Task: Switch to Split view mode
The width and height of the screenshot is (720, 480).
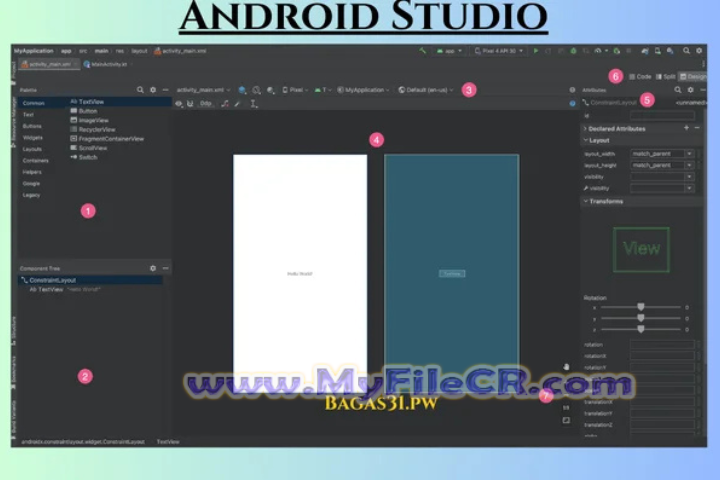Action: click(x=665, y=77)
